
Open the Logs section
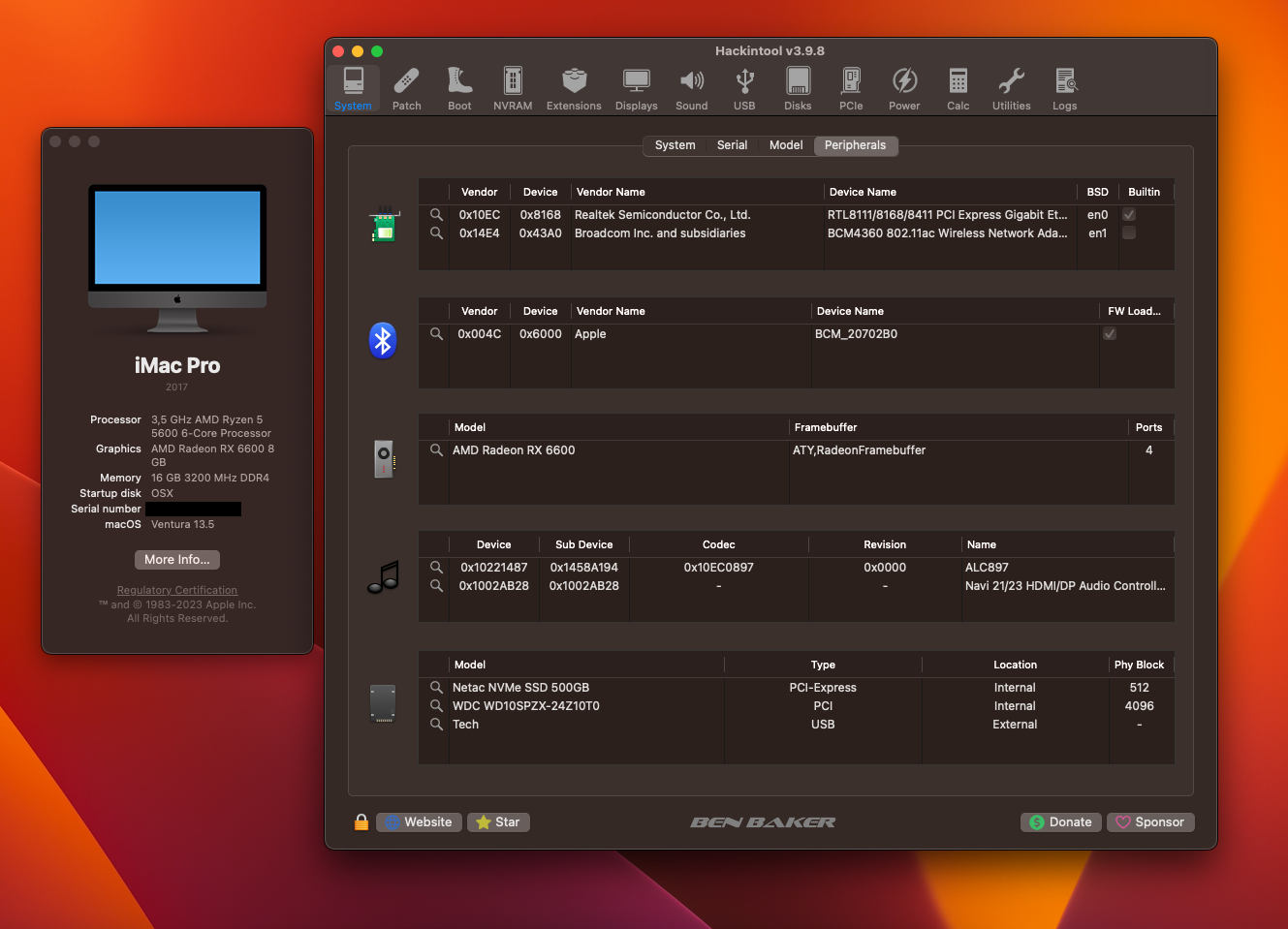1065,89
